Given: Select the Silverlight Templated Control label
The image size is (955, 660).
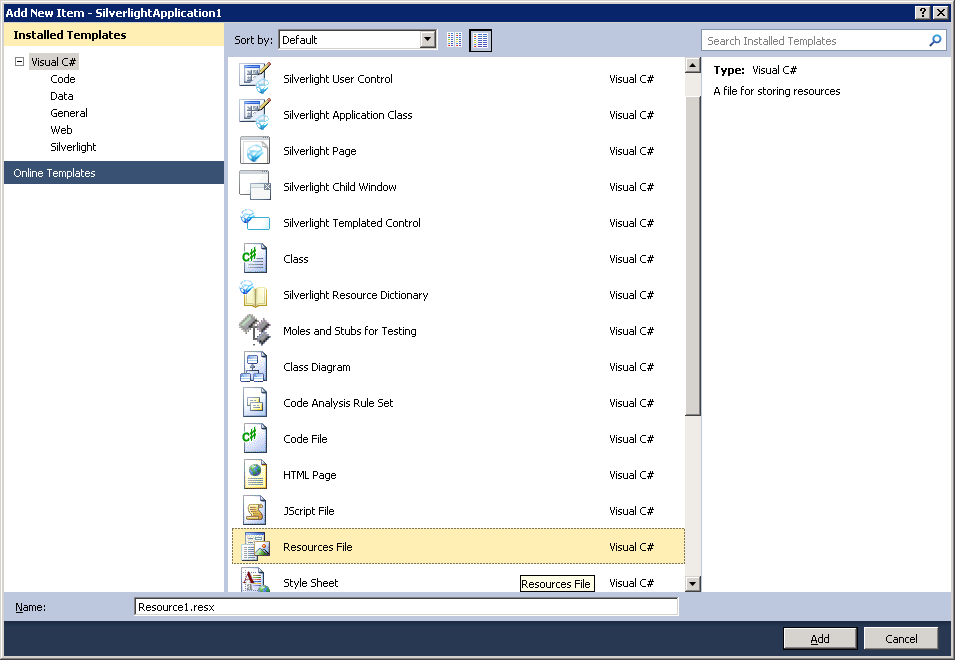Looking at the screenshot, I should (x=352, y=223).
